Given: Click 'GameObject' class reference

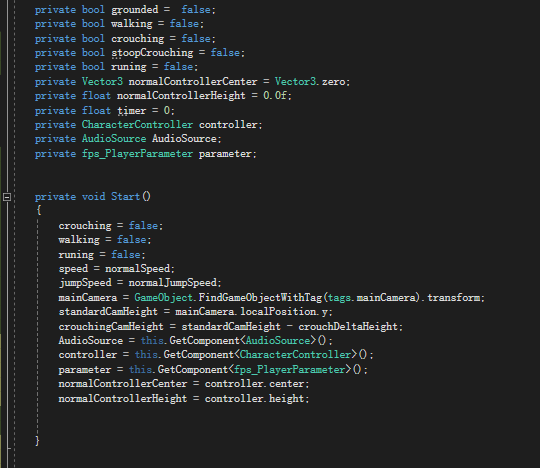Looking at the screenshot, I should point(164,298).
